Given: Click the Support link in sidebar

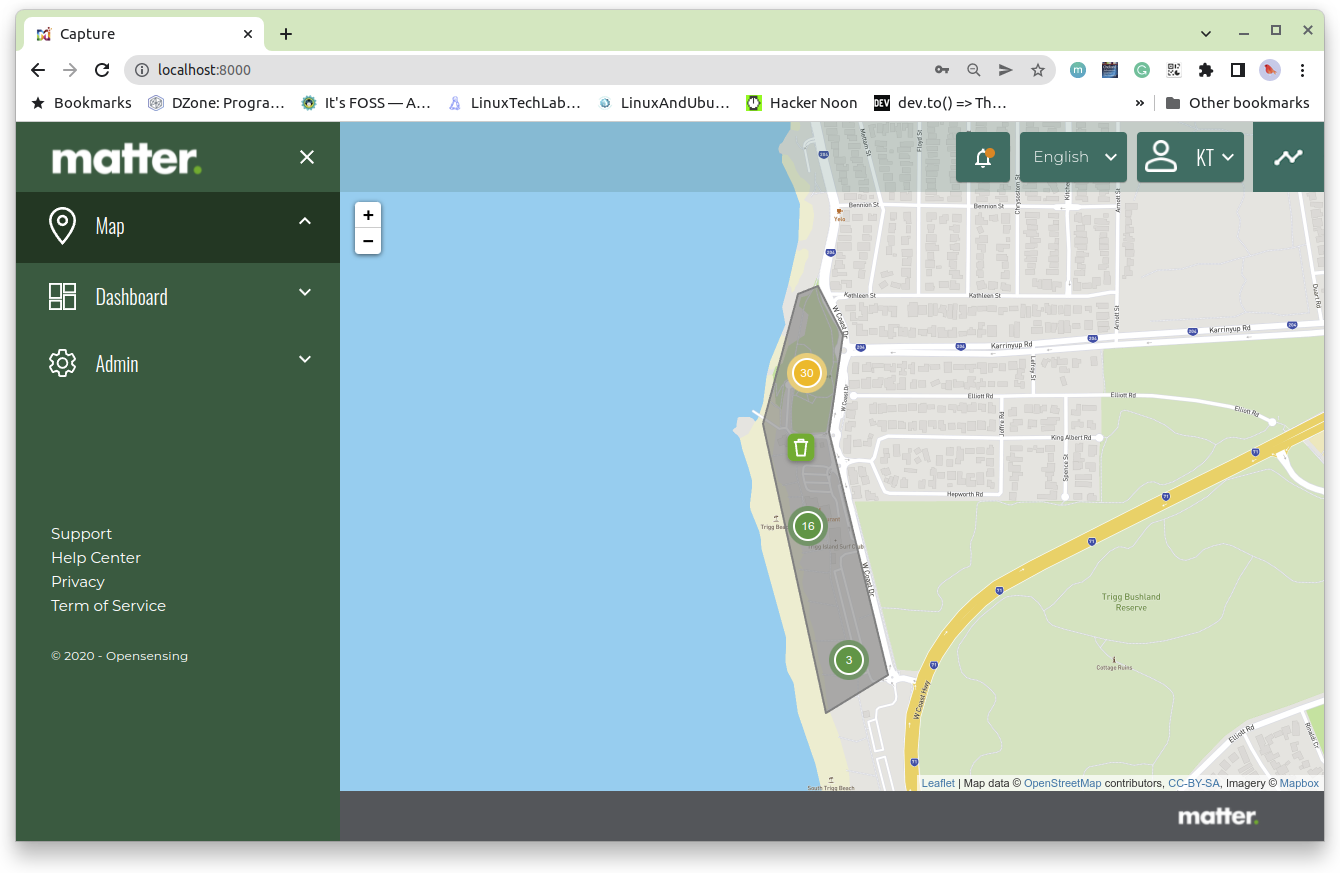Looking at the screenshot, I should (x=81, y=534).
